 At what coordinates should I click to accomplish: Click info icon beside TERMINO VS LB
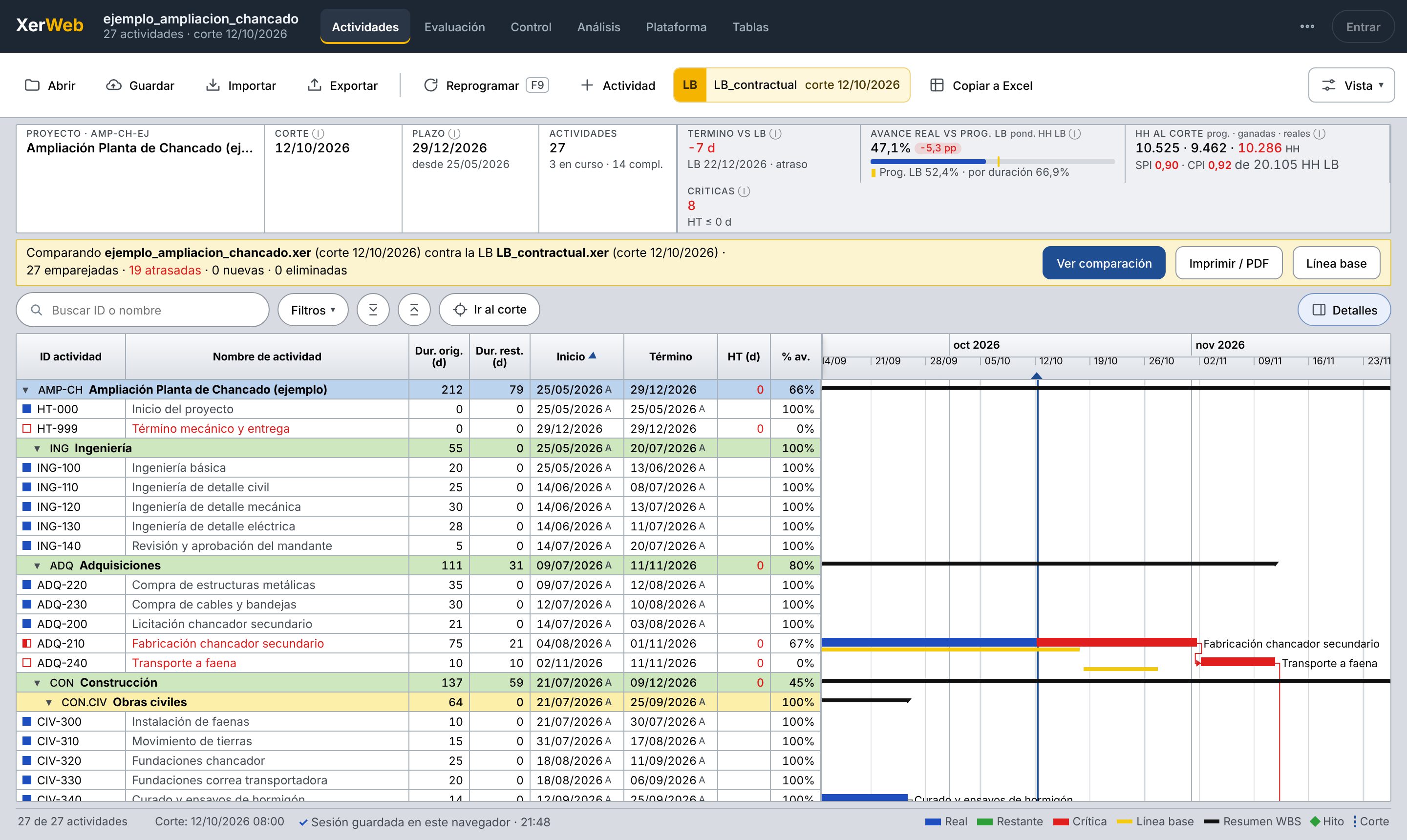pyautogui.click(x=776, y=134)
